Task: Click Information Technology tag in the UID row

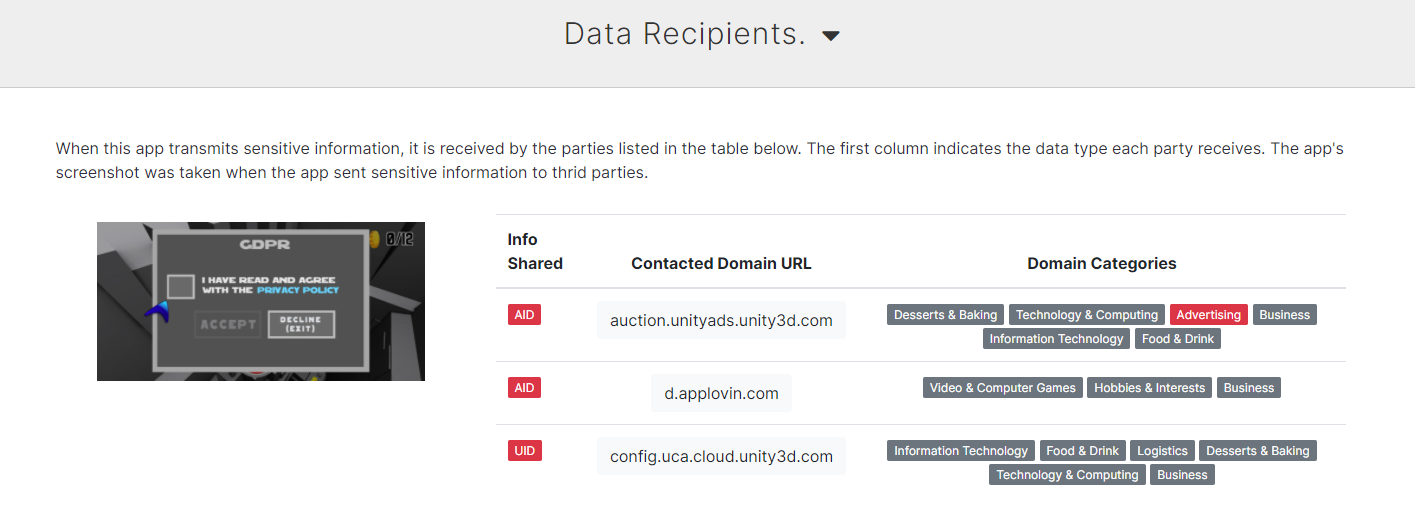Action: 960,451
